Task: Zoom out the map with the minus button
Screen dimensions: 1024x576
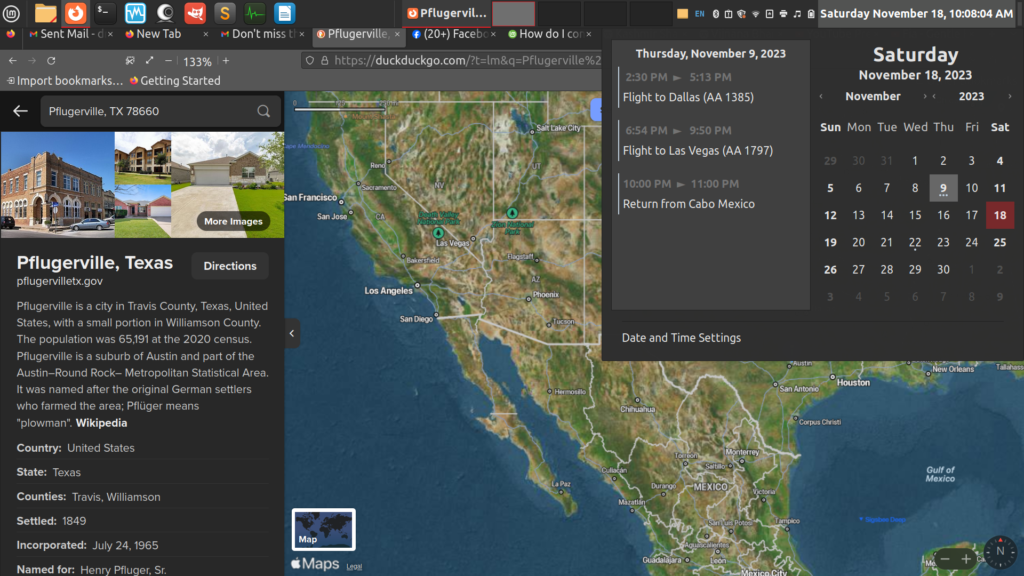Action: [943, 559]
